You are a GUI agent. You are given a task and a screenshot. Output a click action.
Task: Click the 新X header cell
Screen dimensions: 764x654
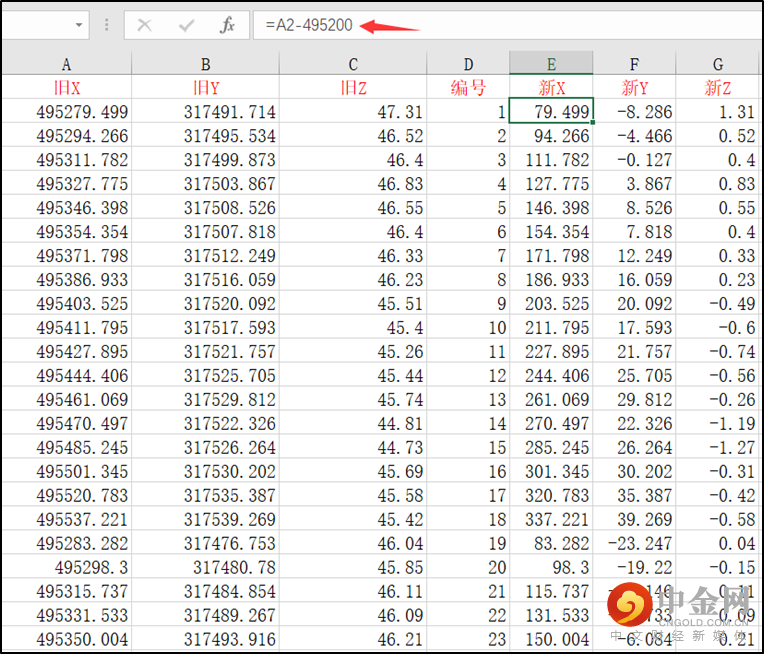click(x=551, y=88)
